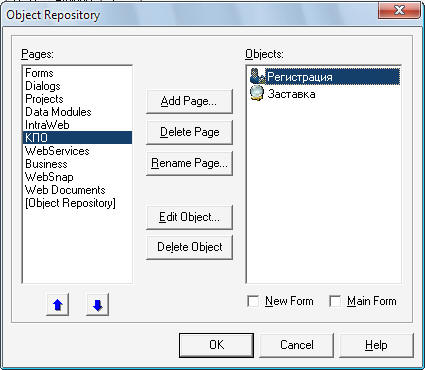Image resolution: width=425 pixels, height=370 pixels.
Task: Confirm with the OK button
Action: click(216, 345)
